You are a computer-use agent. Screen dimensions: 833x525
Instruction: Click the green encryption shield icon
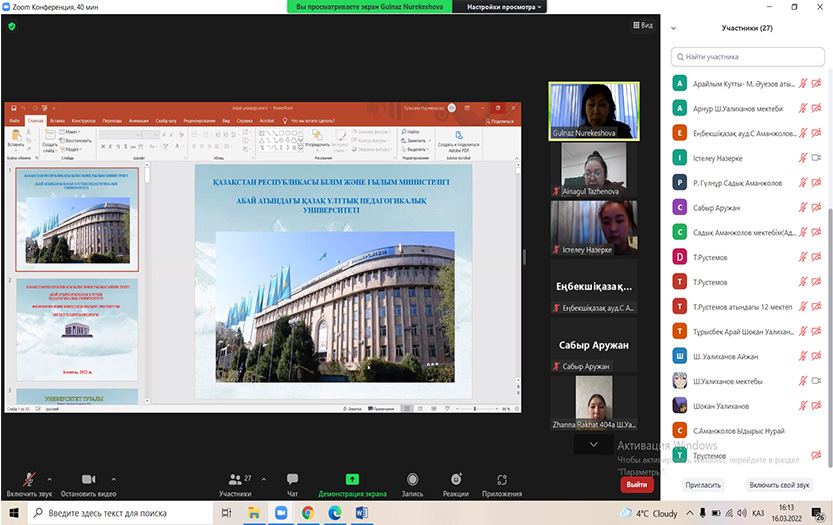pos(12,26)
